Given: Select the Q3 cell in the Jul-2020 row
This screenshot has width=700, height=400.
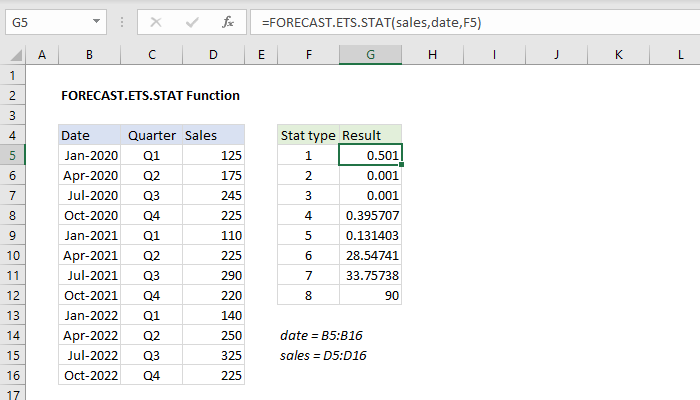Looking at the screenshot, I should click(x=151, y=196).
